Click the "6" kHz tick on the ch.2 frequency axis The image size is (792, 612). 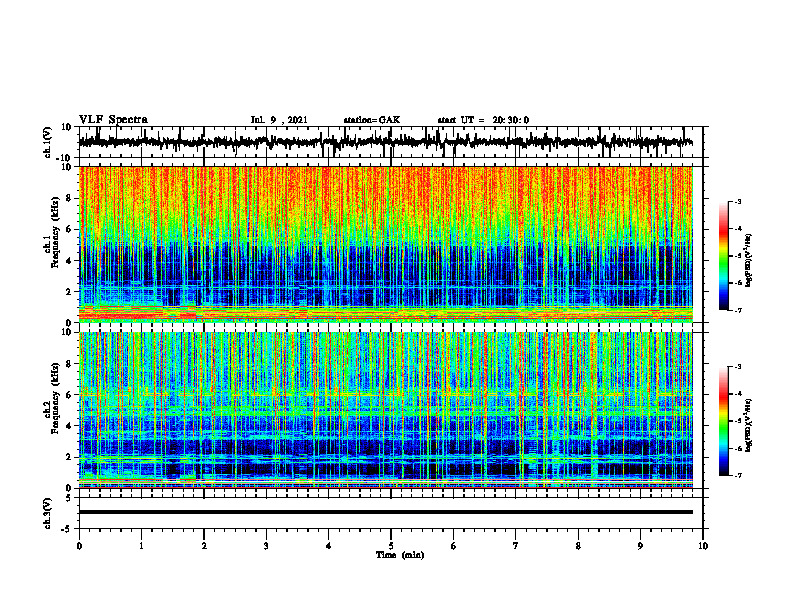coord(70,395)
